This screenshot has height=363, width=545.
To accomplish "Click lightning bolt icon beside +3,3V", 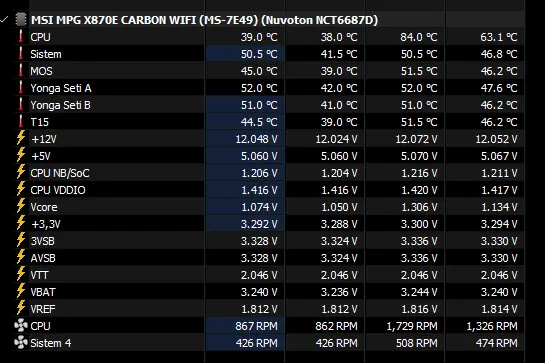I will [21, 223].
